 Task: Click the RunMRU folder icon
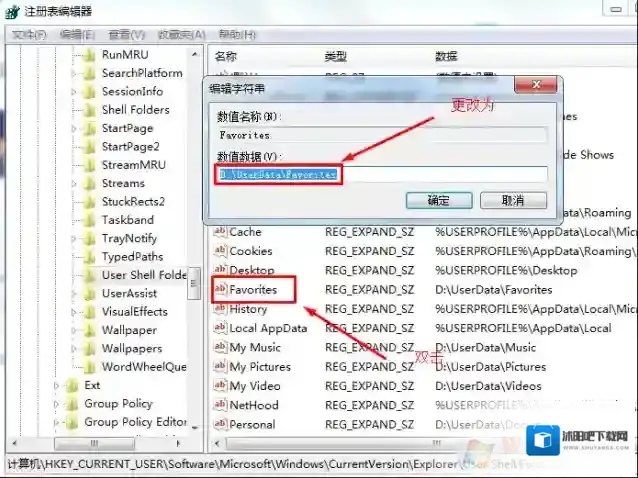pos(89,55)
